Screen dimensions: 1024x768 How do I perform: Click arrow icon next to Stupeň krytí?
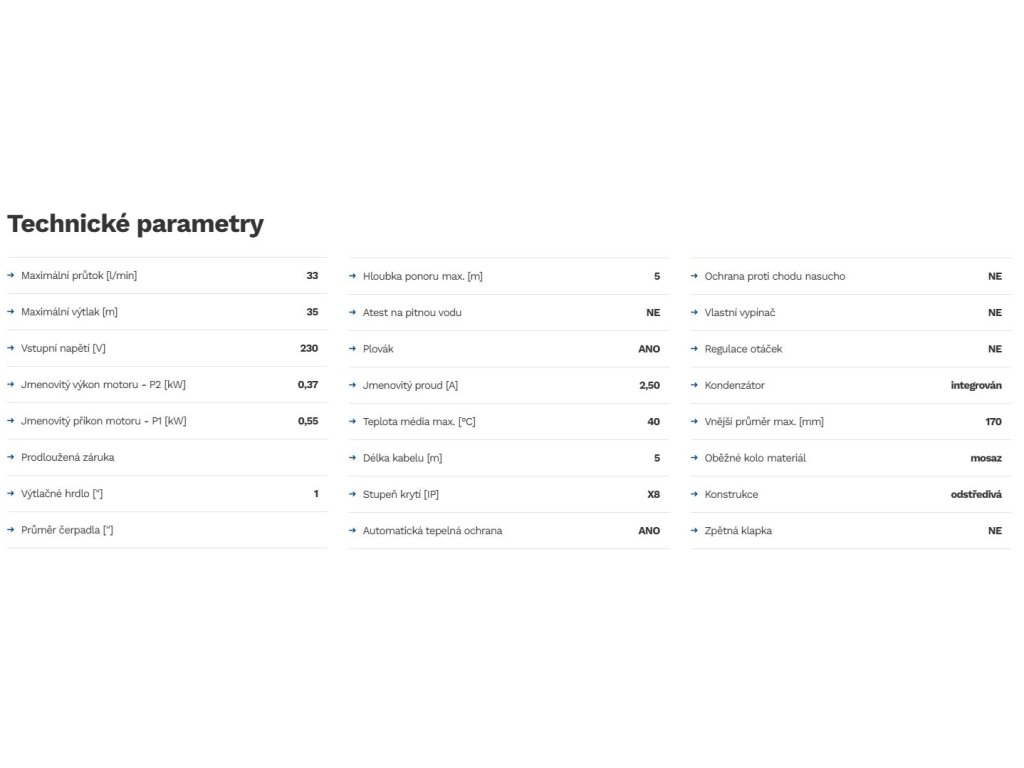tap(353, 494)
